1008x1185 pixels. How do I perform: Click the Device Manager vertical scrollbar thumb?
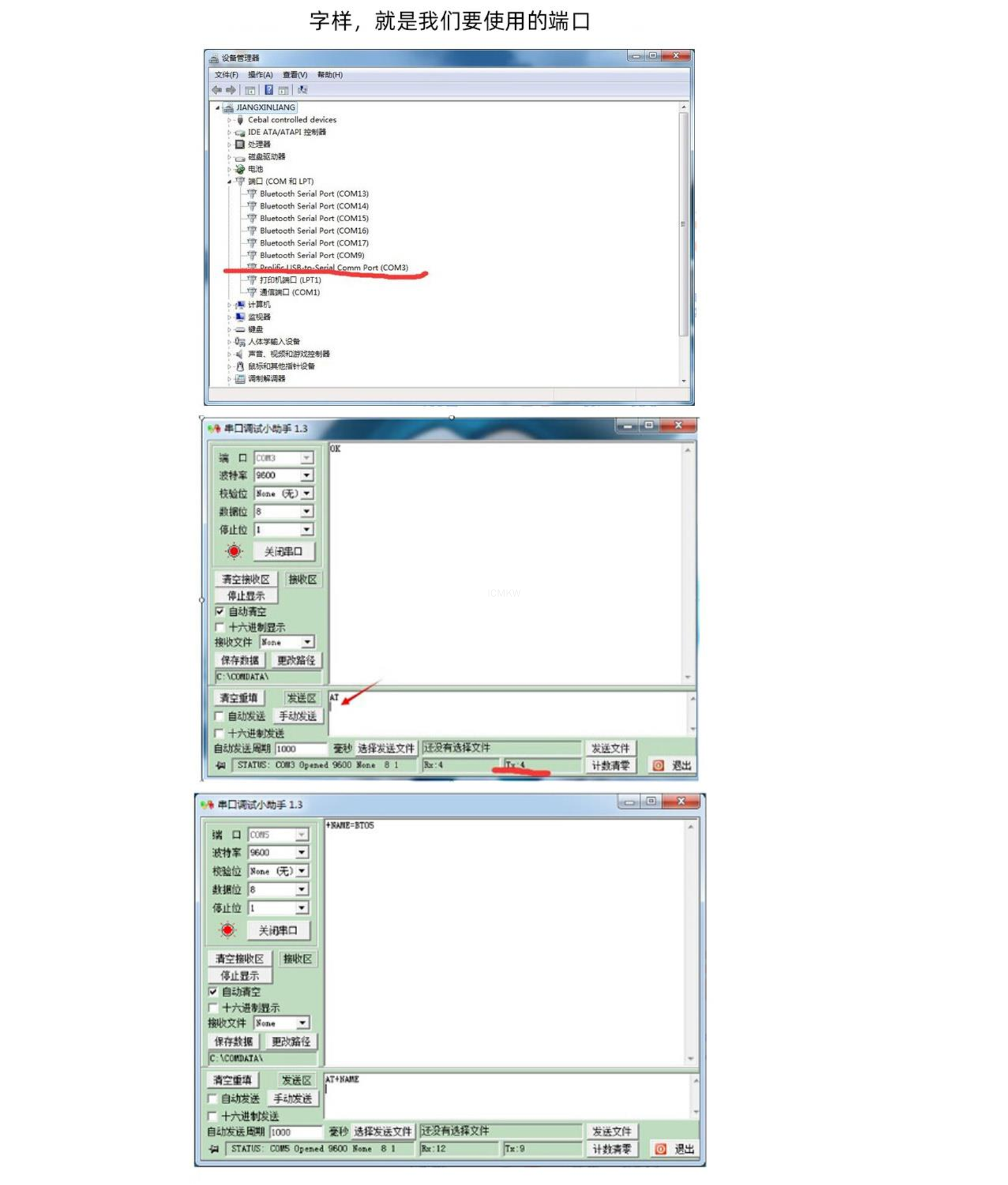[x=683, y=224]
